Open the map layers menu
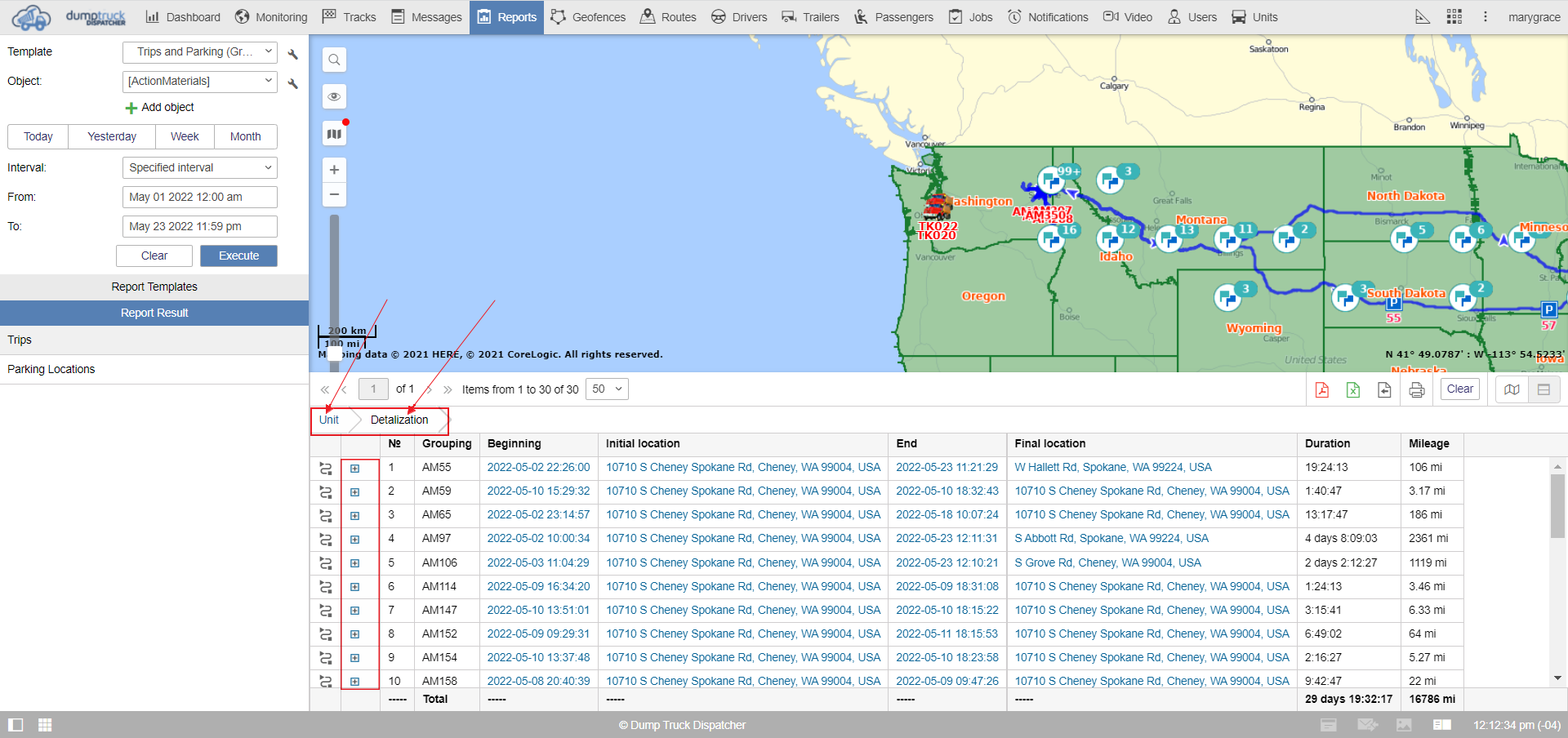This screenshot has width=1568, height=738. click(334, 134)
